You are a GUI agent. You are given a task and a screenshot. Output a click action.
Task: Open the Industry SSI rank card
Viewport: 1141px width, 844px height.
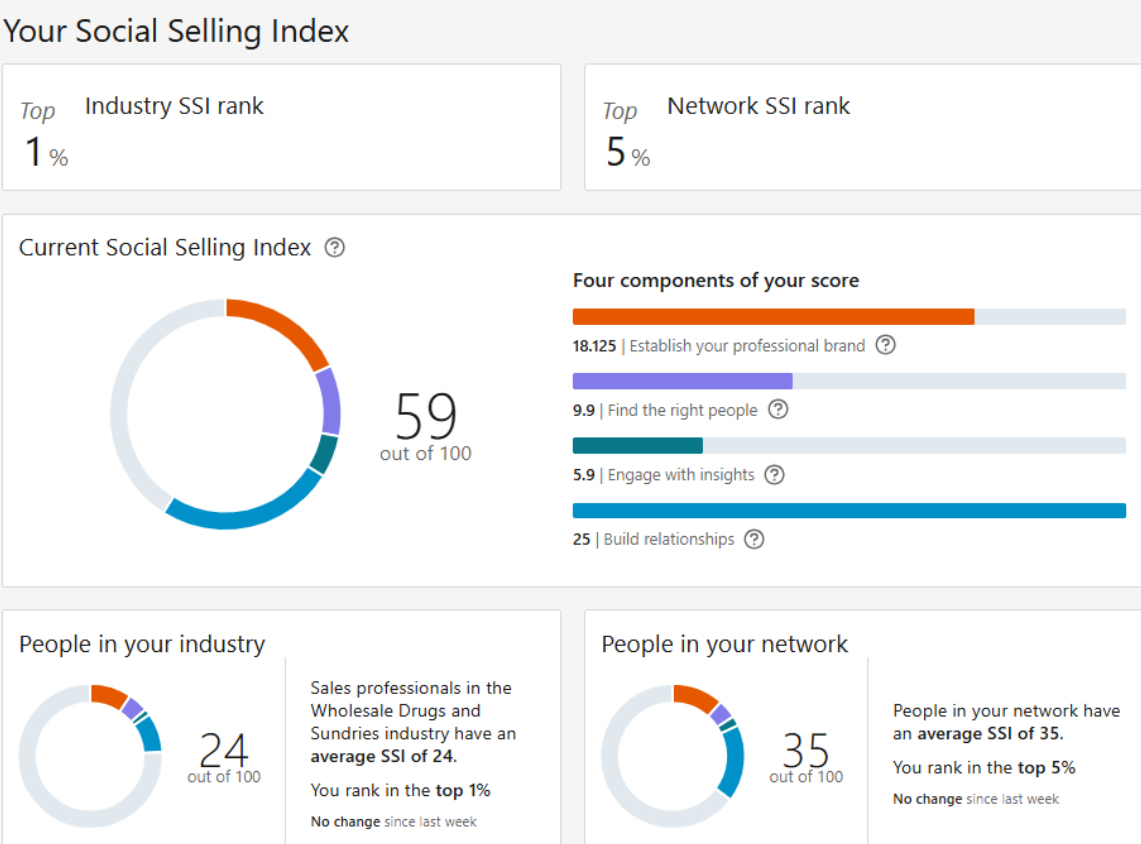pyautogui.click(x=281, y=127)
